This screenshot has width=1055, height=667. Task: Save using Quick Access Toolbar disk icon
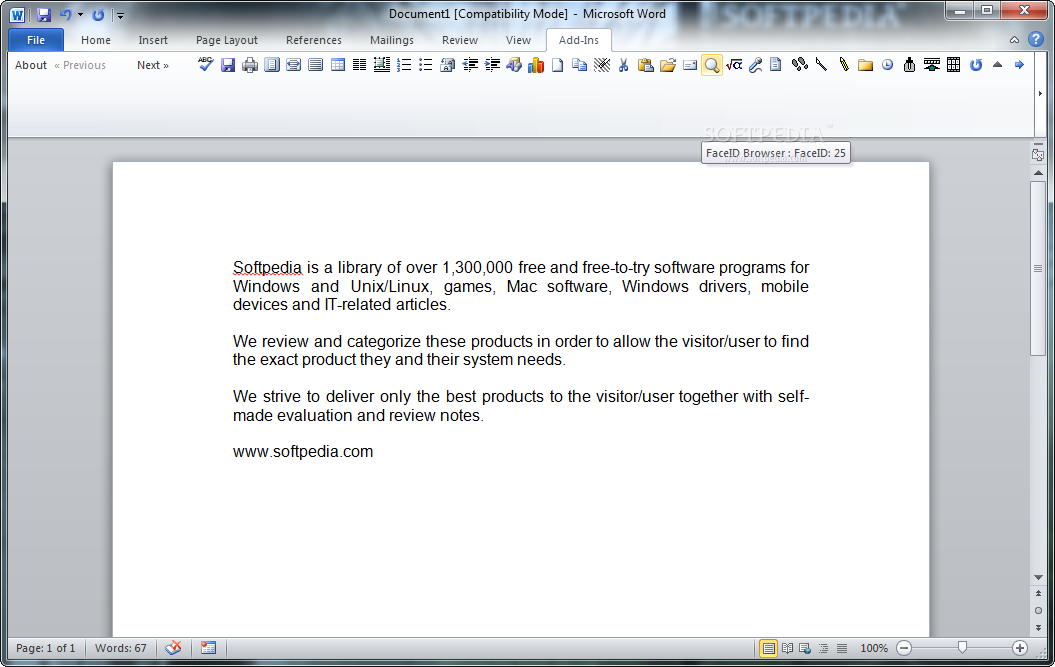click(44, 14)
